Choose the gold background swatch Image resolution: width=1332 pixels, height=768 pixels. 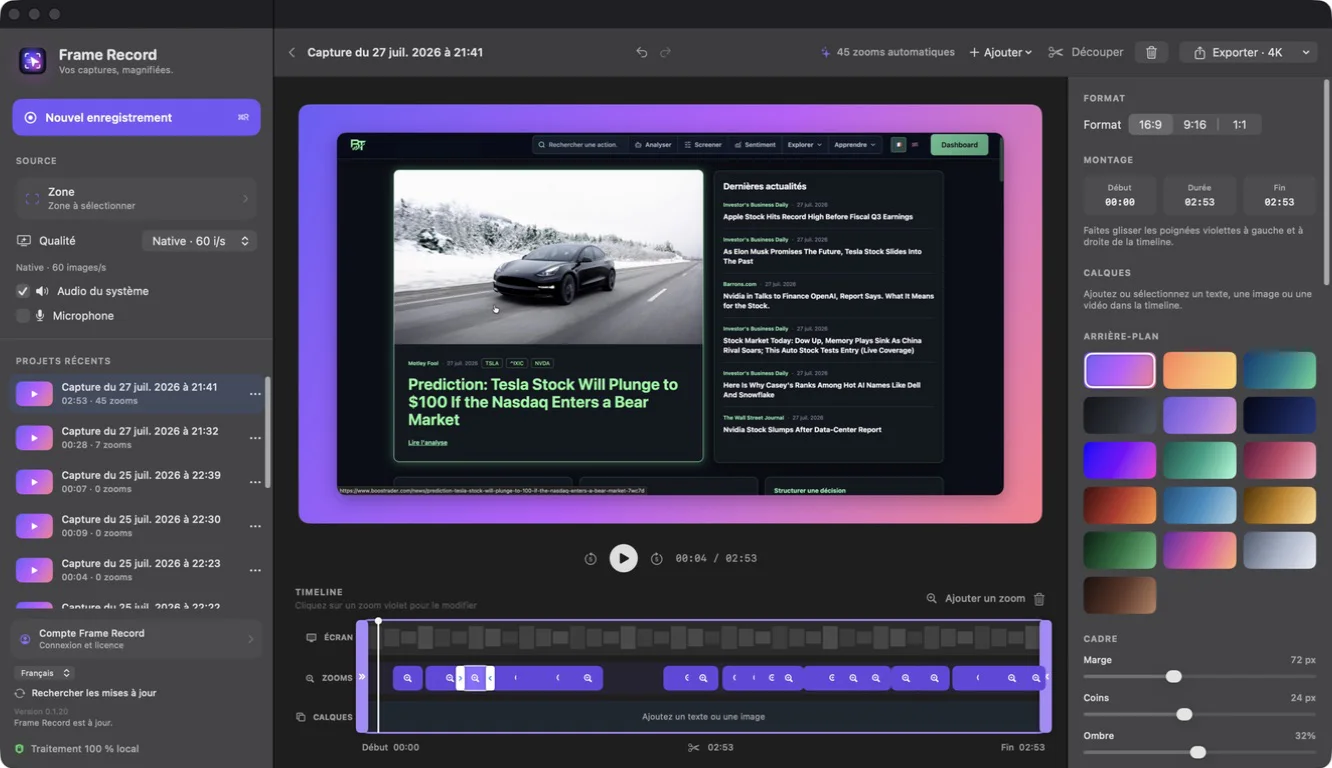click(x=1279, y=505)
